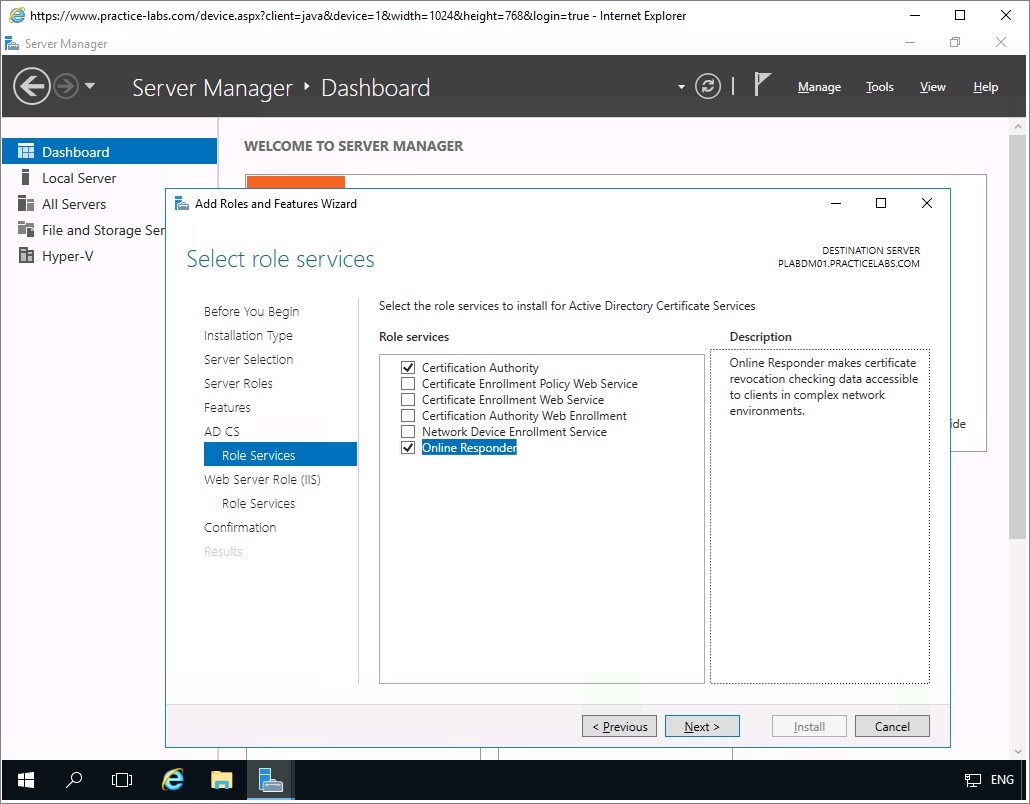Click Cancel in the wizard
The width and height of the screenshot is (1030, 804).
click(892, 726)
